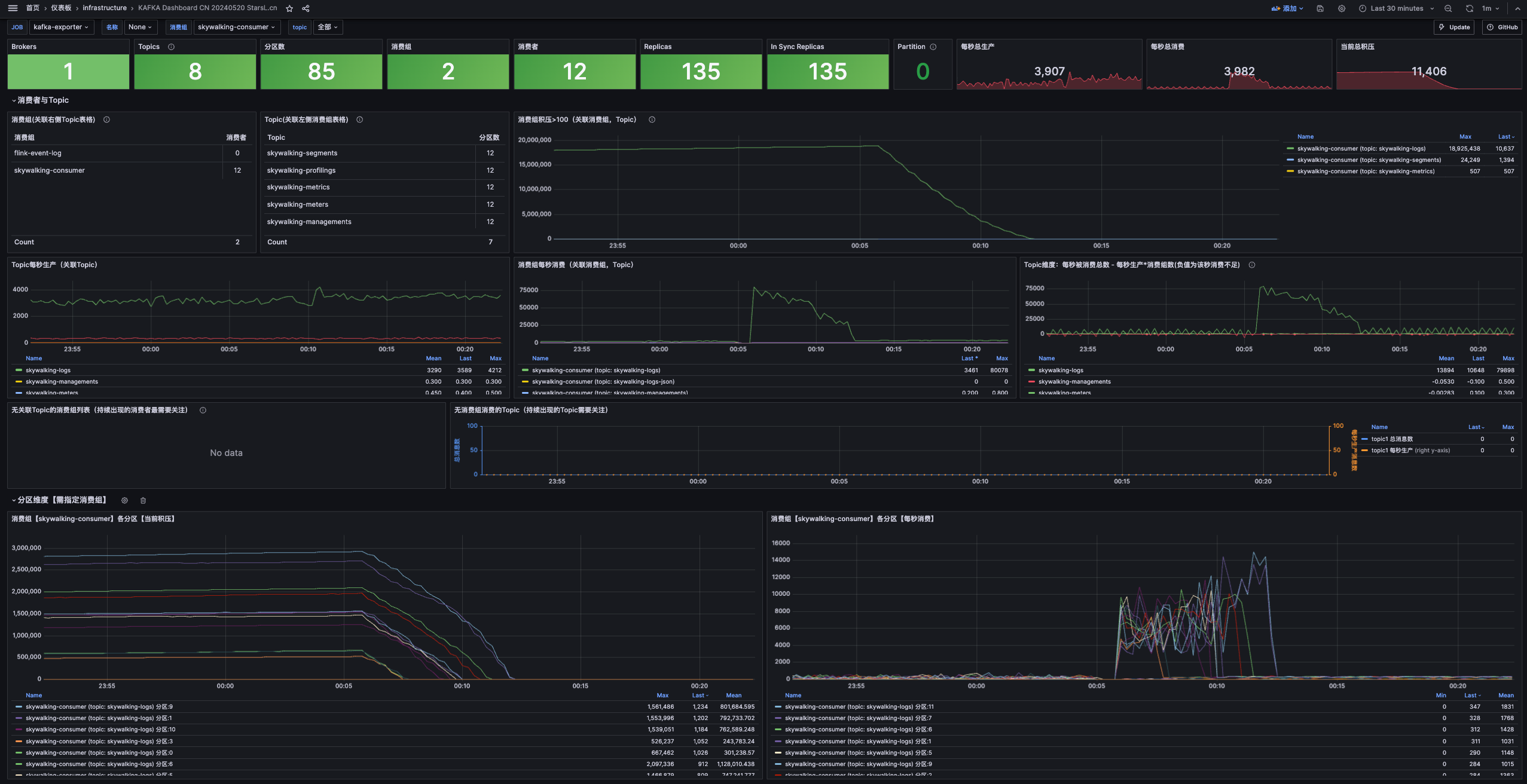1527x784 pixels.
Task: Click info icon beside 消费组积压>100 panel title
Action: click(652, 120)
